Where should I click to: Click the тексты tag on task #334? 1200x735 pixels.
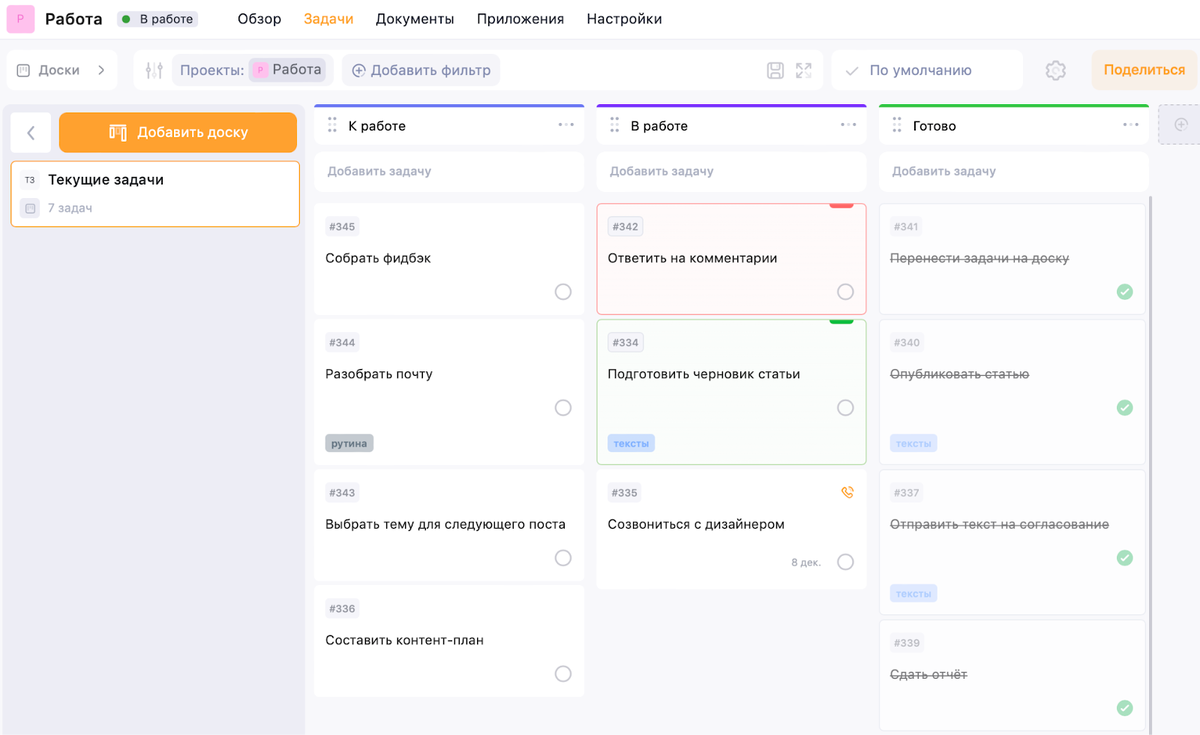pos(631,443)
